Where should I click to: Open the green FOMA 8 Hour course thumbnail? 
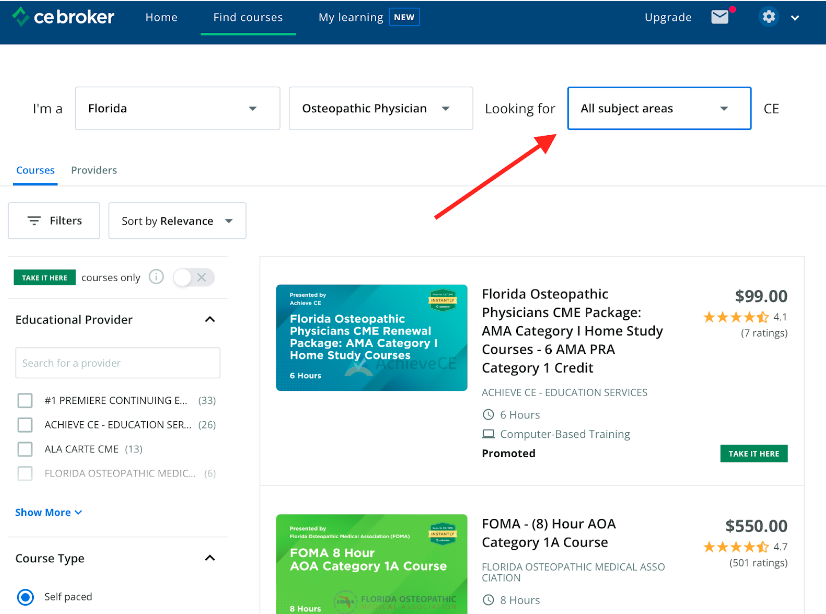tap(371, 564)
